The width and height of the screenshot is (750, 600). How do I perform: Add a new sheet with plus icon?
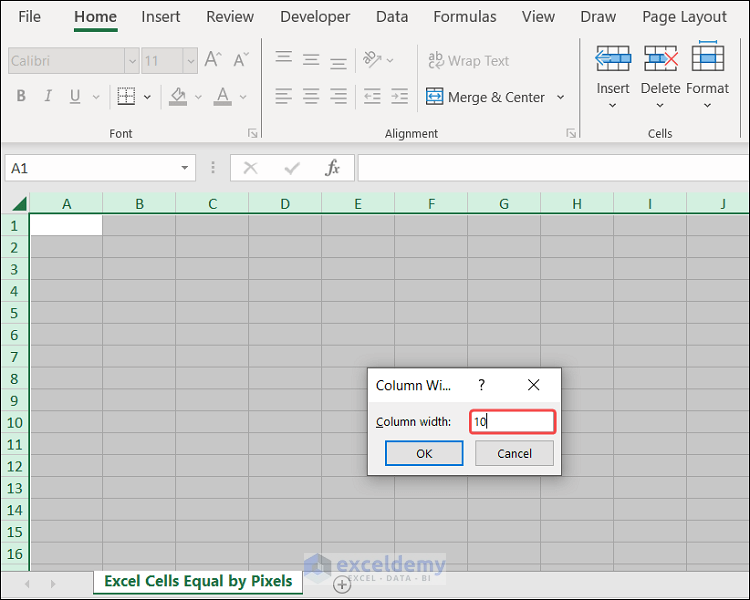pos(342,584)
